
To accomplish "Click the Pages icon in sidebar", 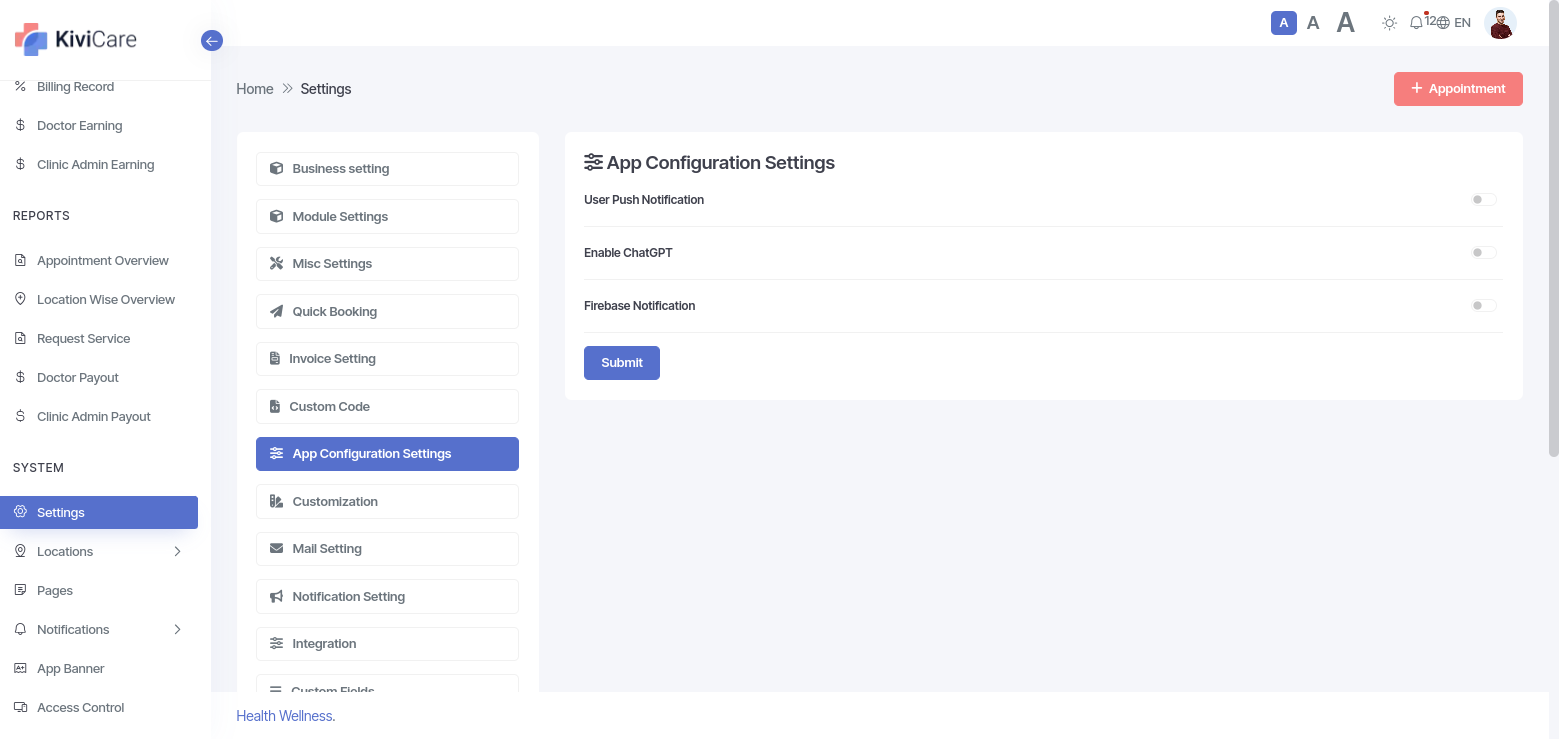I will (x=20, y=591).
